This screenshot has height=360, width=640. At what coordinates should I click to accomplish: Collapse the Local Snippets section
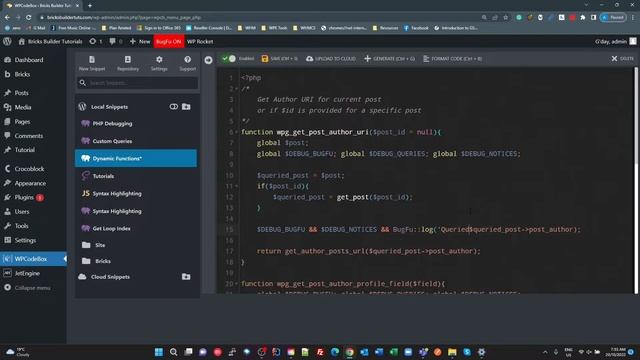[x=109, y=107]
